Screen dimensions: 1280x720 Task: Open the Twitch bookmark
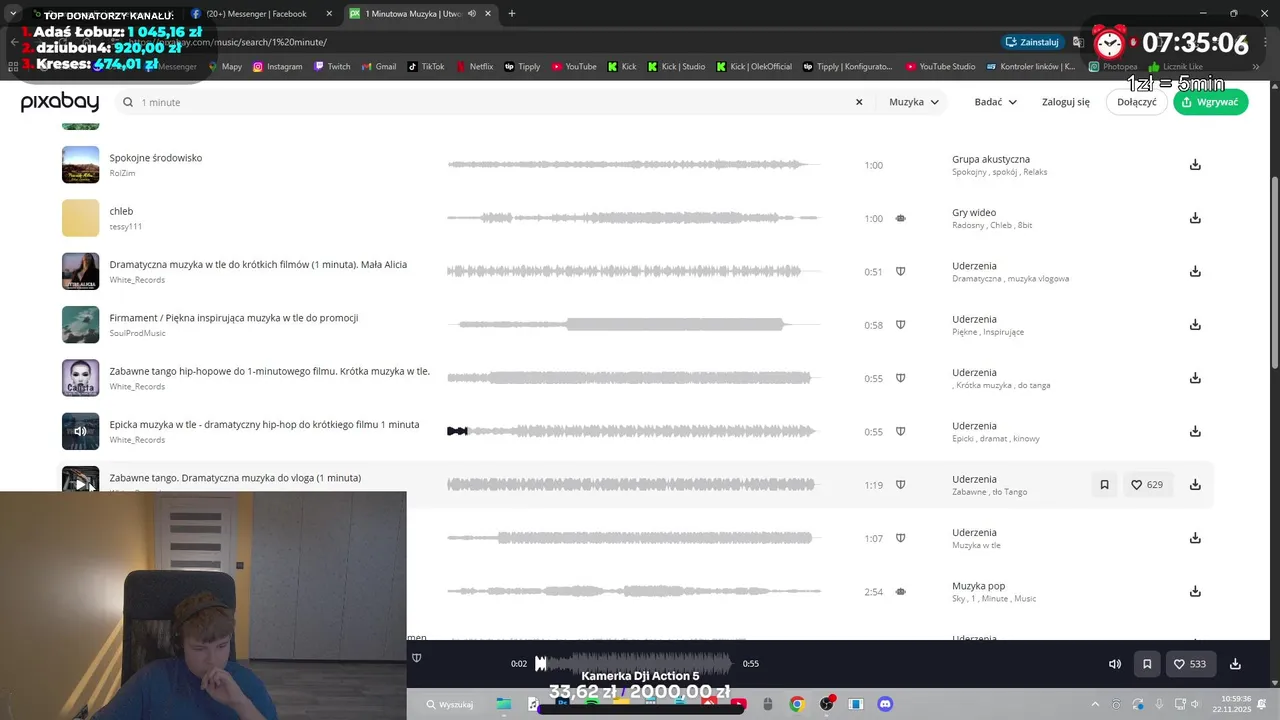click(332, 67)
